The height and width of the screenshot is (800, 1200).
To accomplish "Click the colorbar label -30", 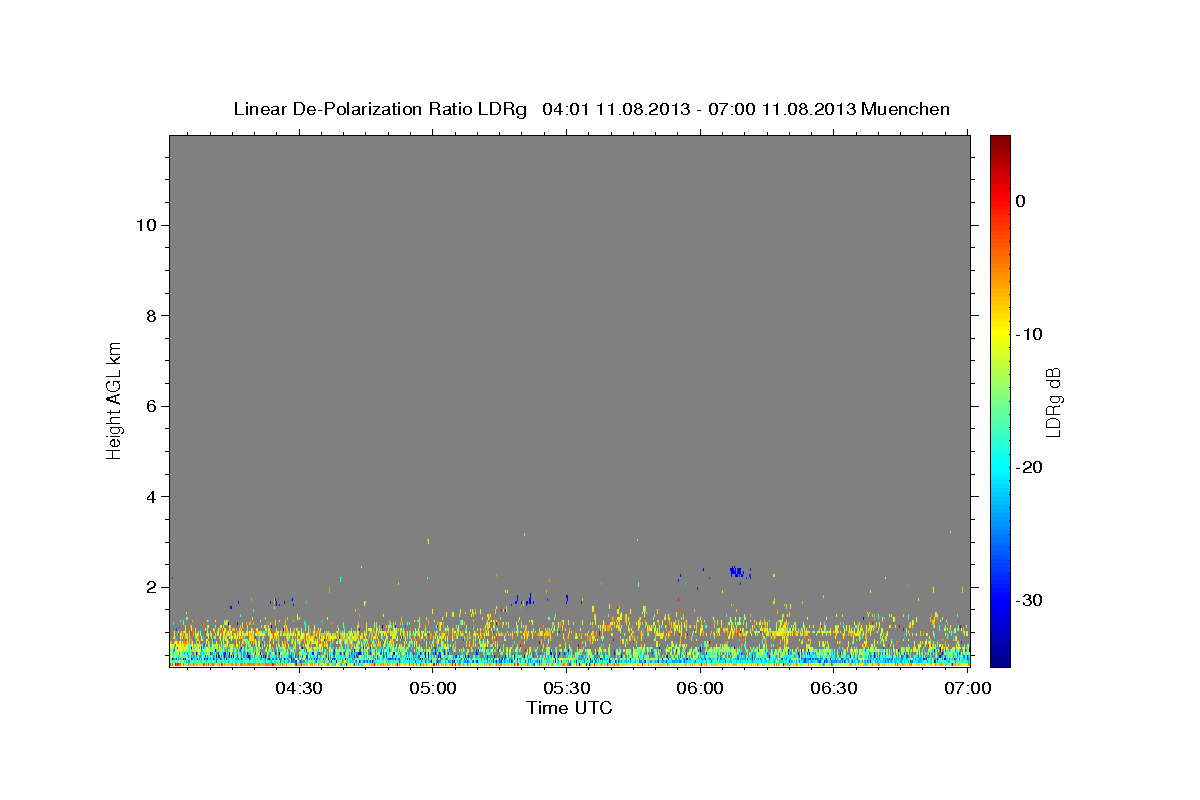I will (x=1030, y=600).
